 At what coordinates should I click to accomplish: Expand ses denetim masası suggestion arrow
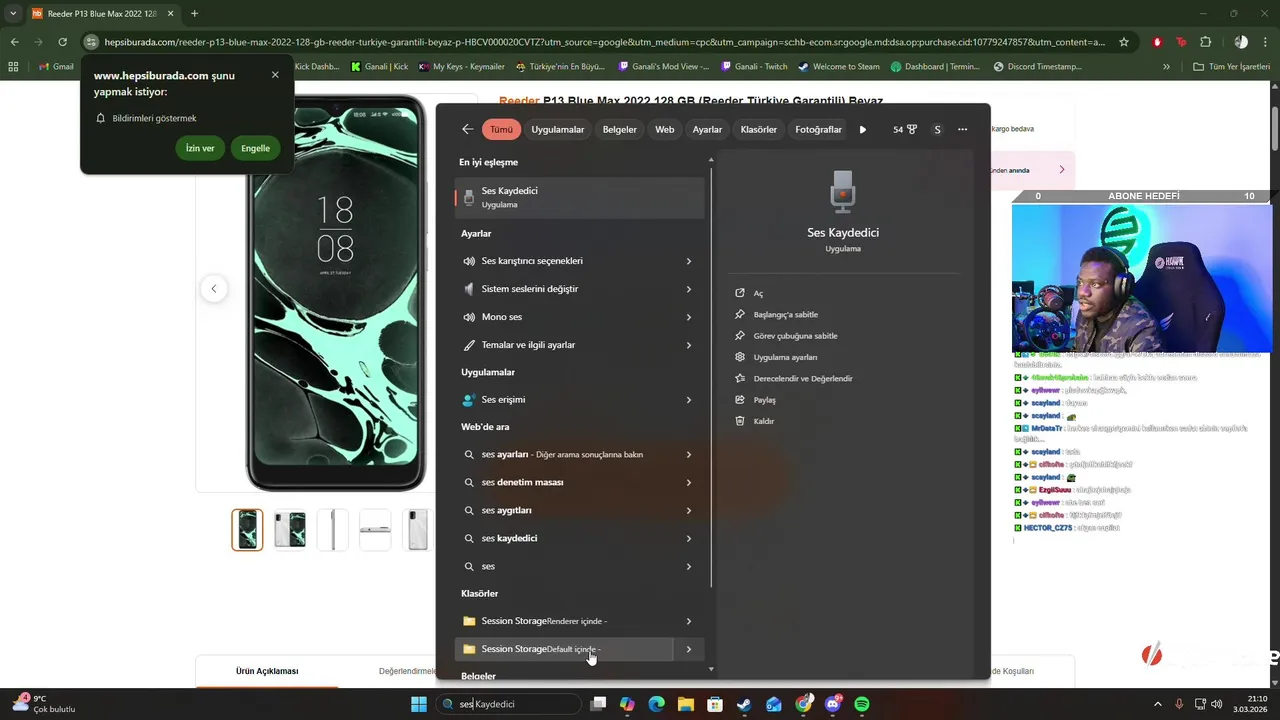click(x=689, y=482)
